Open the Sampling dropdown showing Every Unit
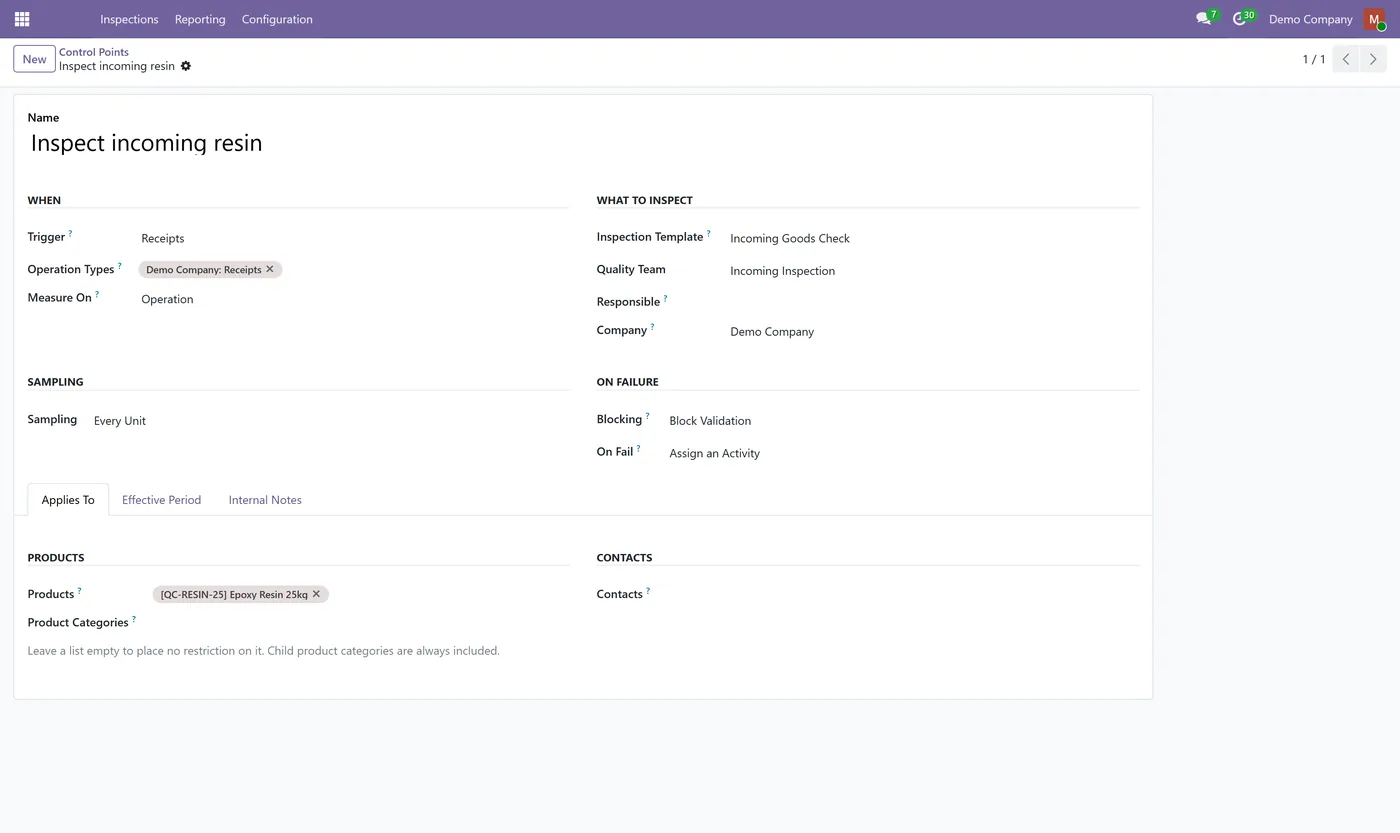Viewport: 1400px width, 833px height. pyautogui.click(x=330, y=421)
